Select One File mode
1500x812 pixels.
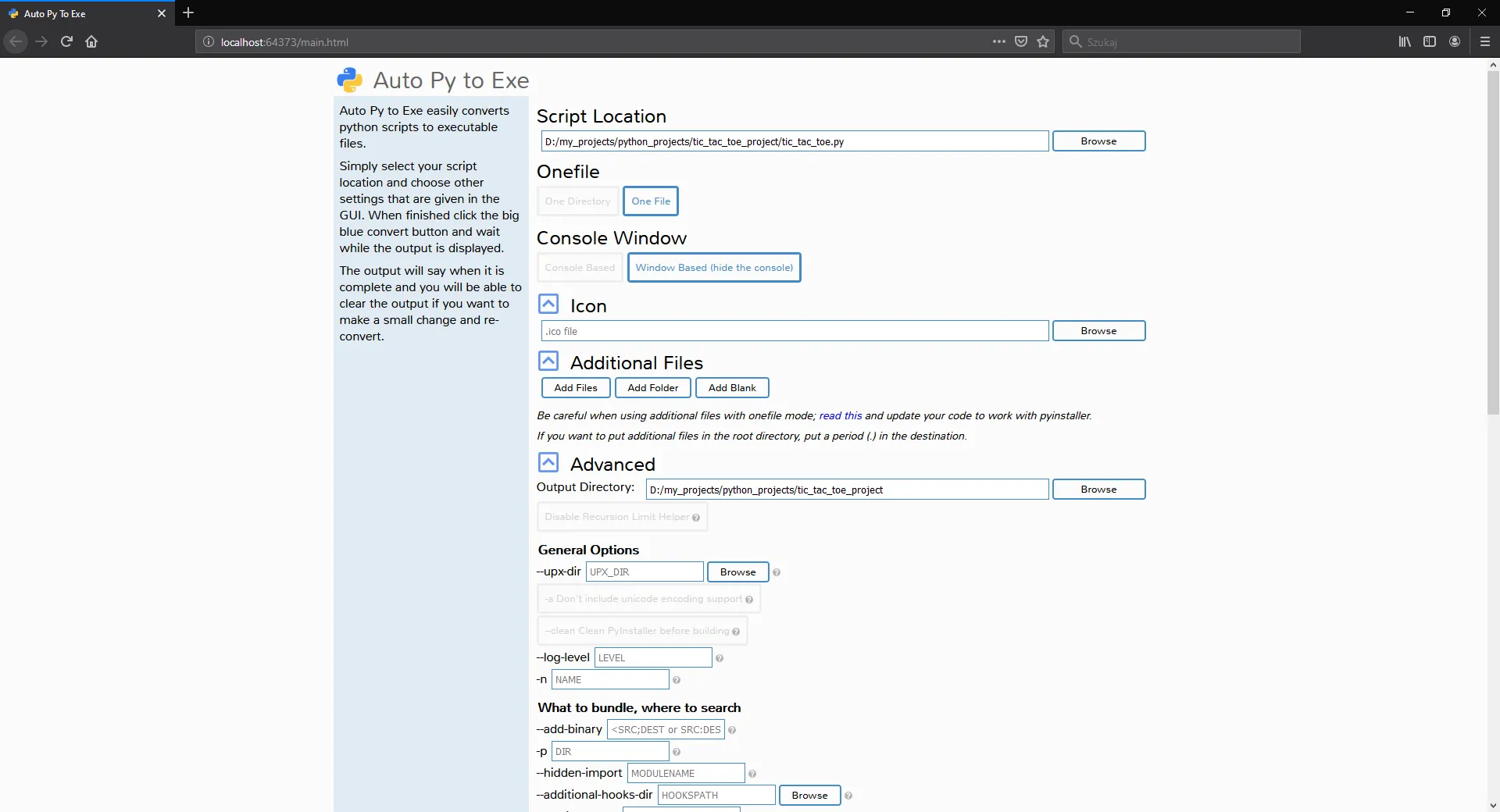(651, 201)
